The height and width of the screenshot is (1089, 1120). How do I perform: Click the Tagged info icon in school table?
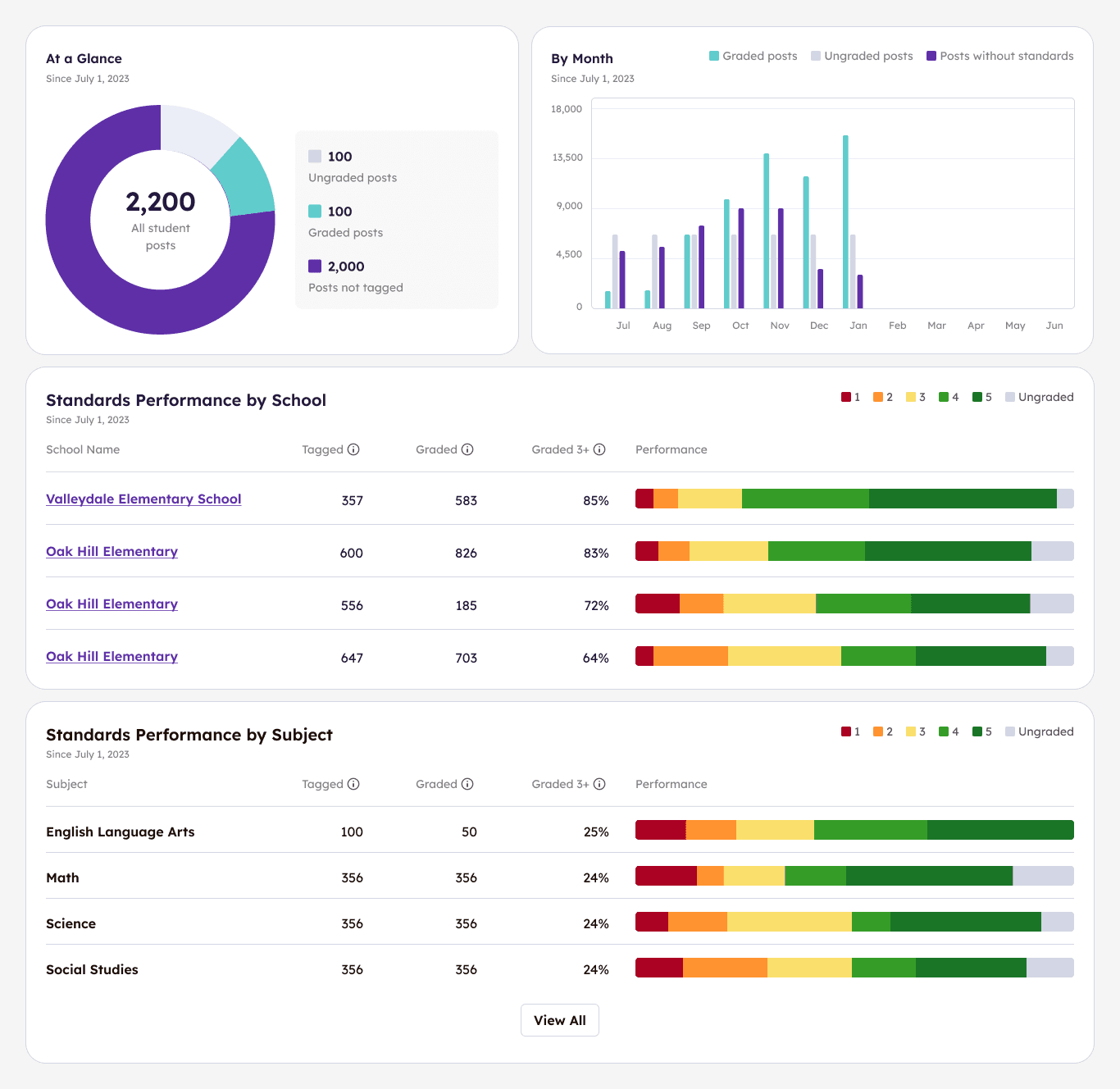point(353,449)
